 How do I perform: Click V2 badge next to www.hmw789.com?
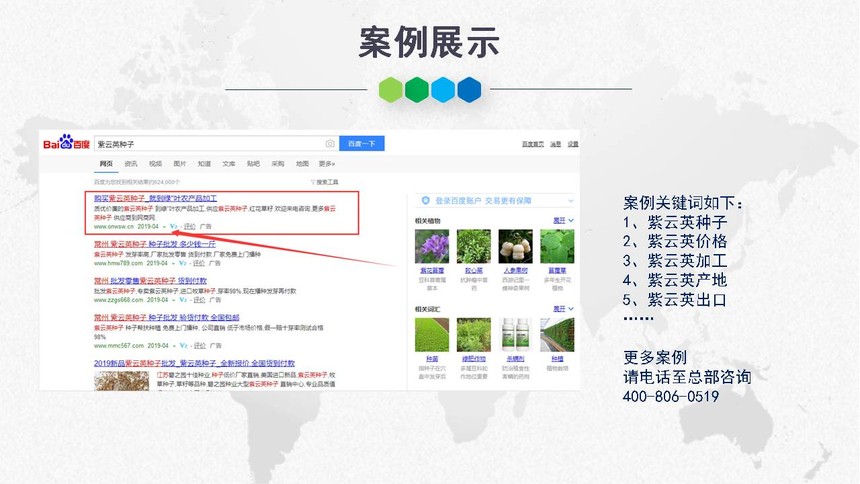coord(183,263)
